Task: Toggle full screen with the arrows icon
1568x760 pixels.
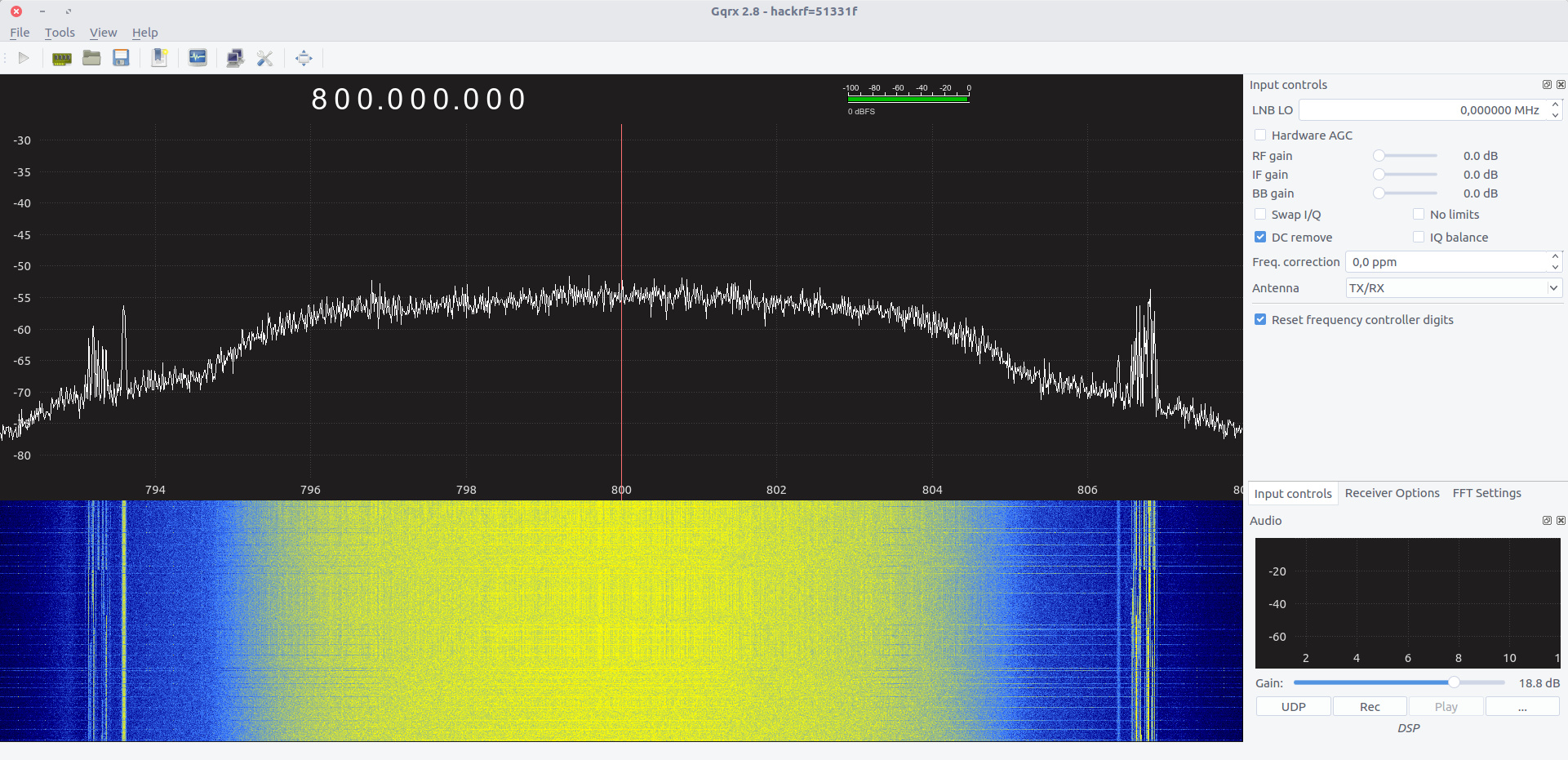Action: pyautogui.click(x=304, y=58)
